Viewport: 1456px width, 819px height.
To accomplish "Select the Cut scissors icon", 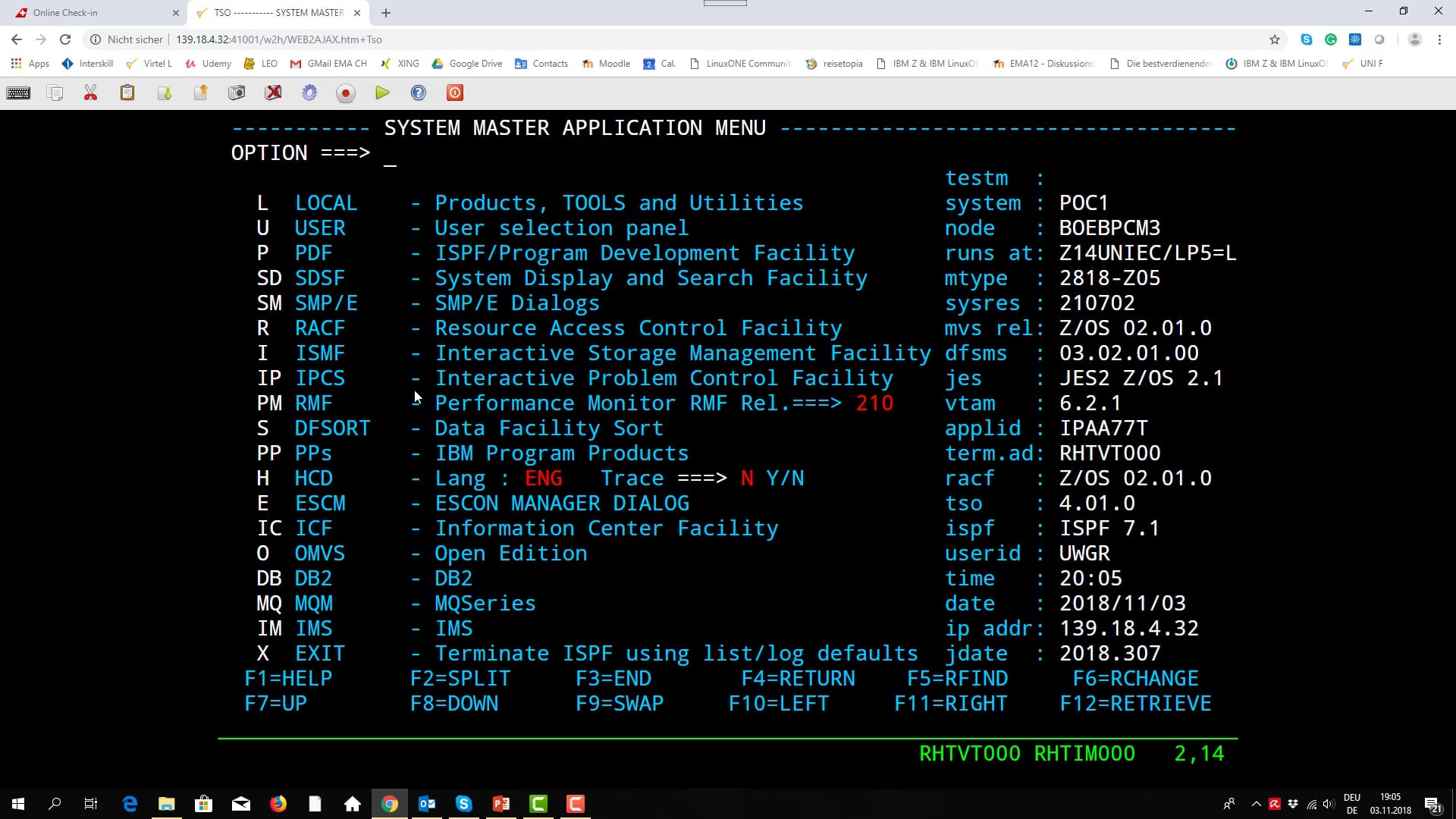I will (x=90, y=93).
